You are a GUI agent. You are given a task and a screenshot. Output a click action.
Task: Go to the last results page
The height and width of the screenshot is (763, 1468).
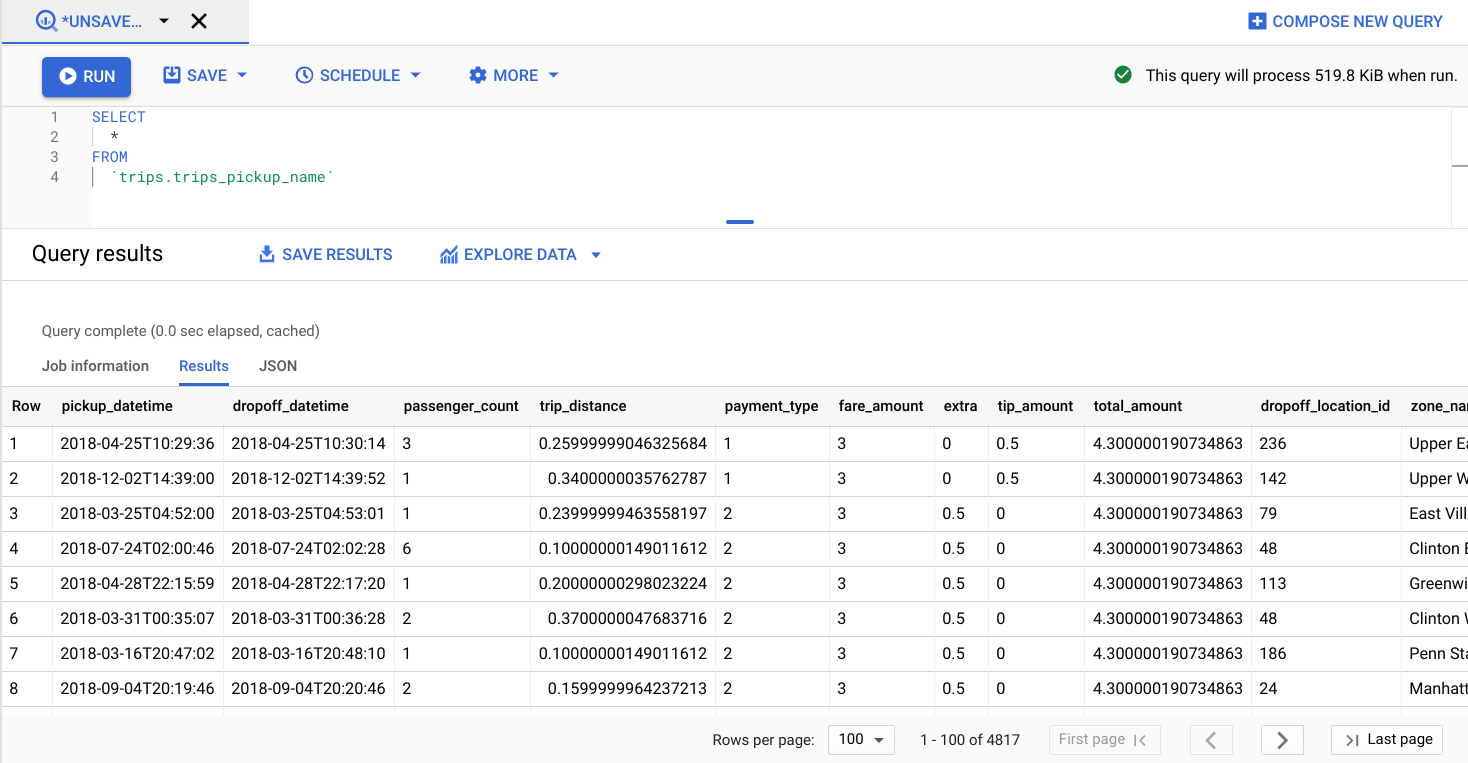(1387, 740)
